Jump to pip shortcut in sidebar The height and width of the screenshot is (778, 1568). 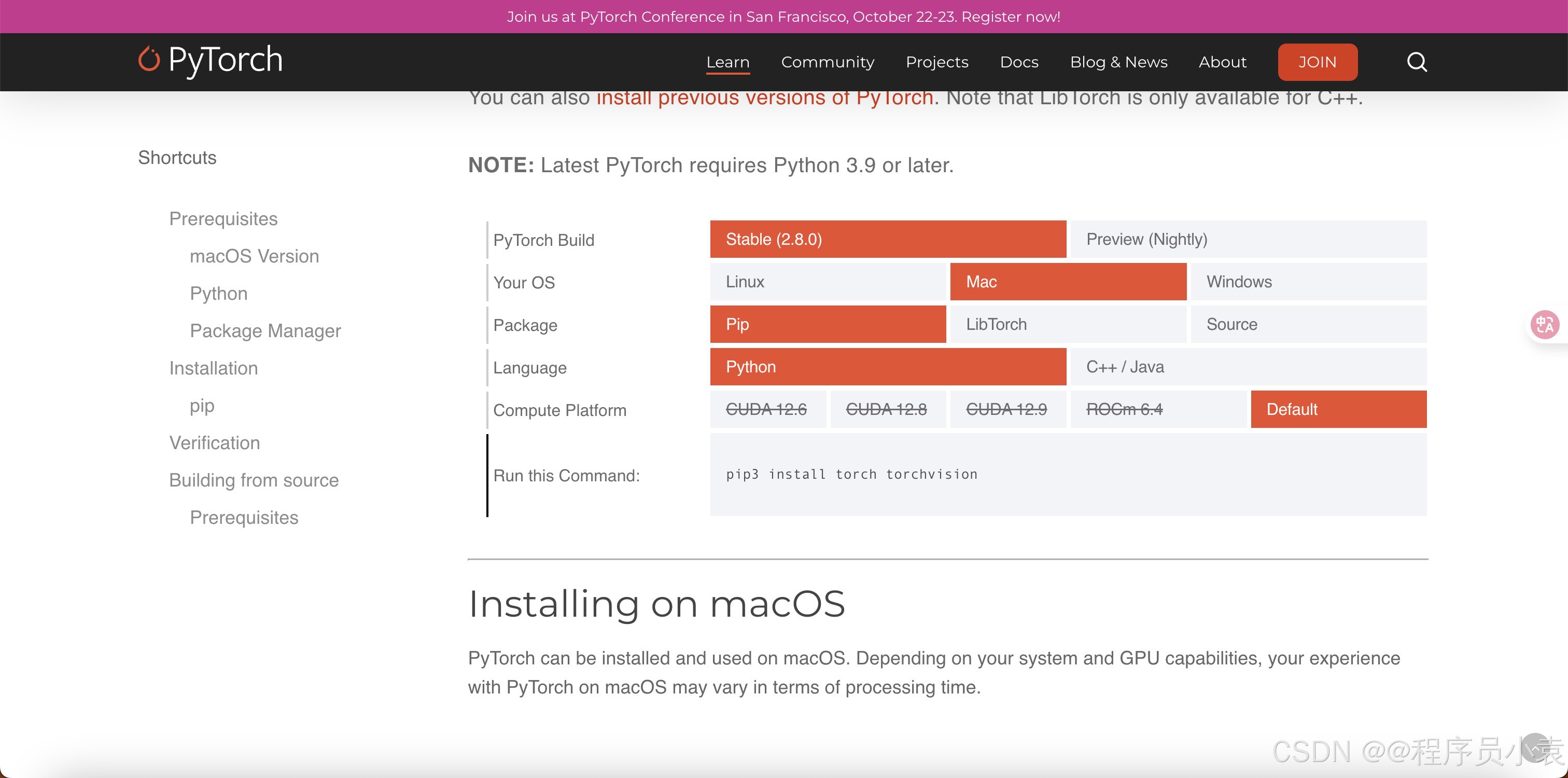202,406
